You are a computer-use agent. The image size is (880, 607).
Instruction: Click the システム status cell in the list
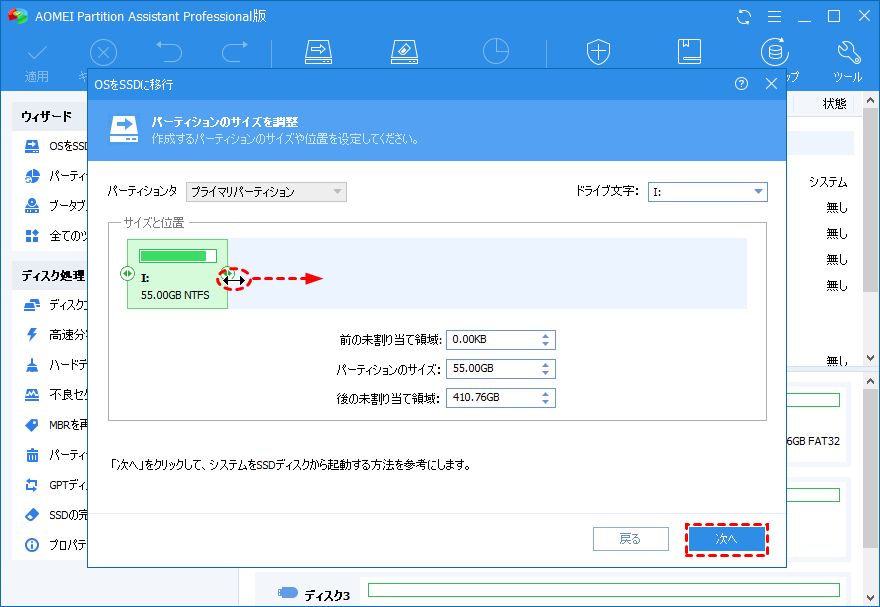pos(828,182)
